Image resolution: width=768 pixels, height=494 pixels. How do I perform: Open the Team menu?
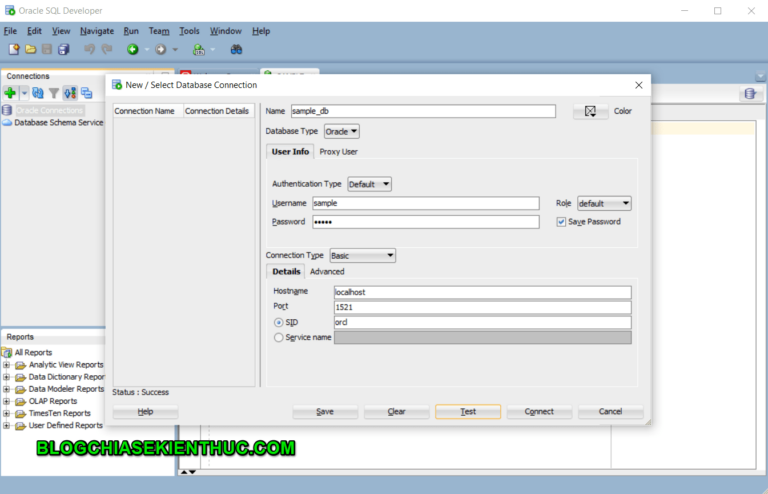(159, 31)
